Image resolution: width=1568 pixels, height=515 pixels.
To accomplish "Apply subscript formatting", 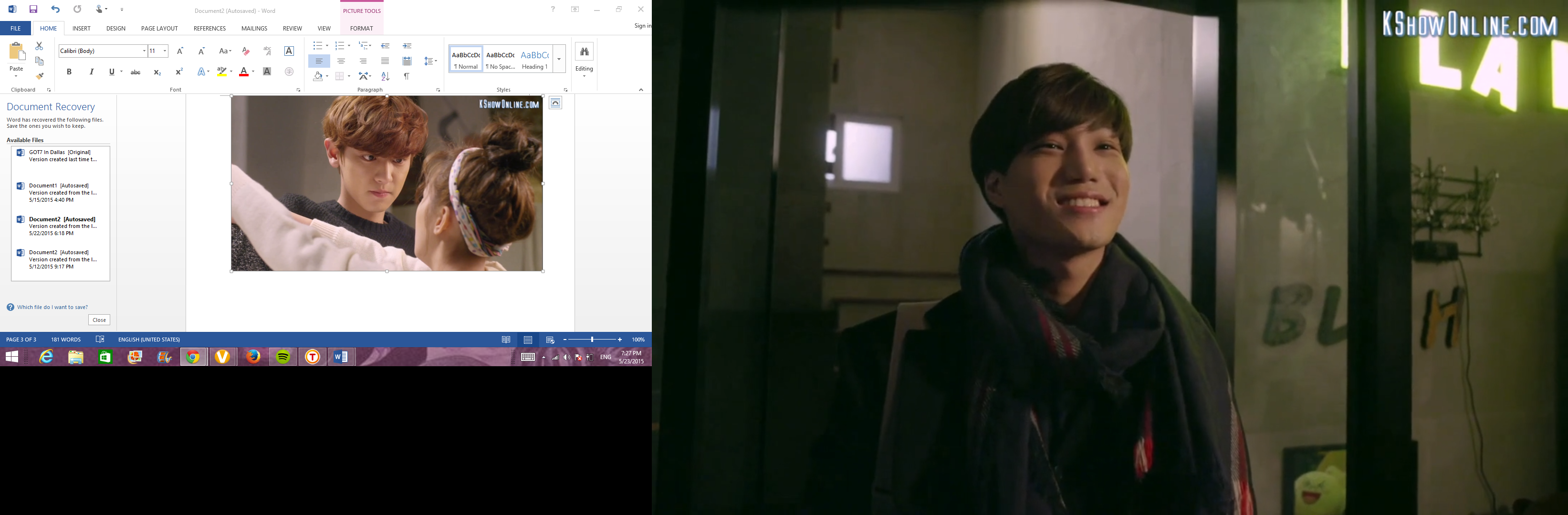I will [157, 72].
